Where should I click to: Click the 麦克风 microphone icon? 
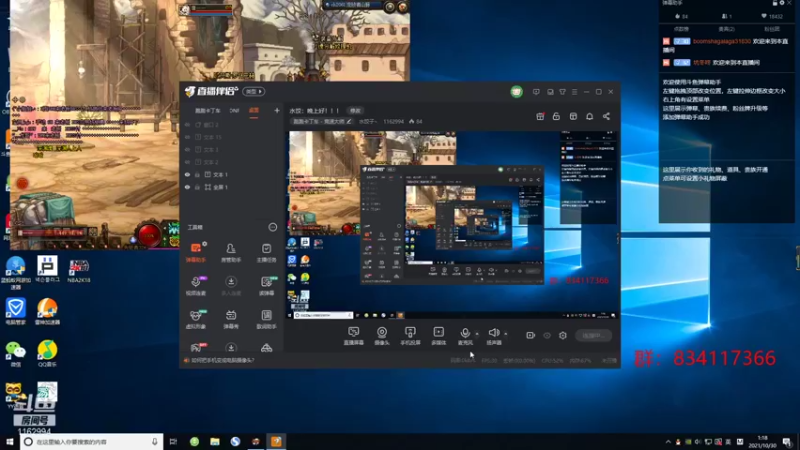coord(465,333)
